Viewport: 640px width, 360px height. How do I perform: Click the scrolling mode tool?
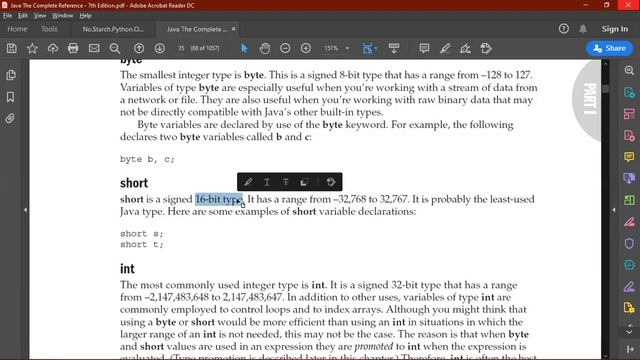(394, 48)
